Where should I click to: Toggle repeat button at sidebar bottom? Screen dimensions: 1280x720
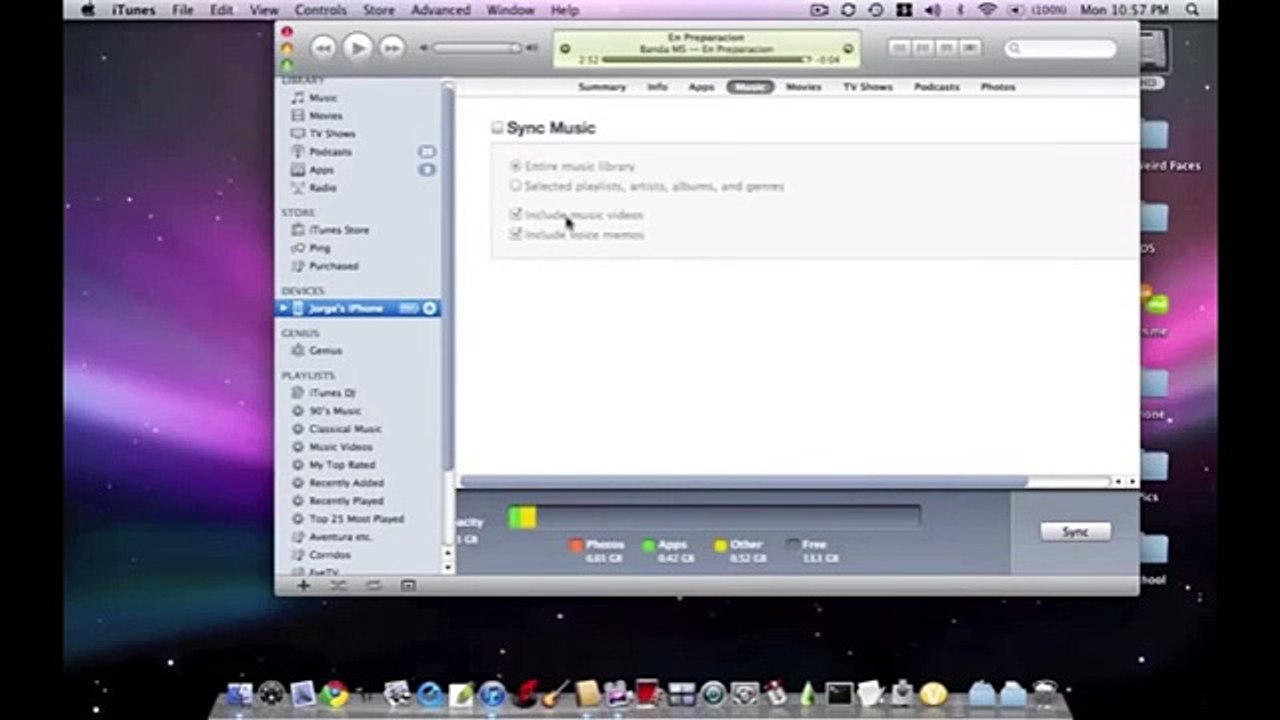[x=373, y=585]
